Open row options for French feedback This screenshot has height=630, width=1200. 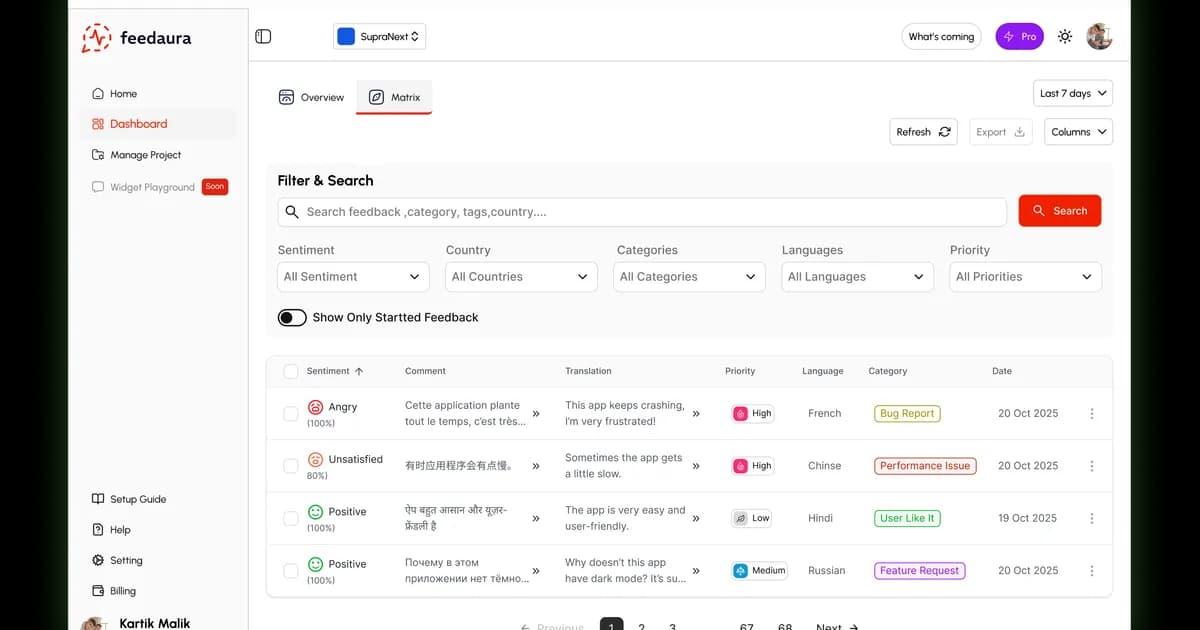click(1091, 414)
